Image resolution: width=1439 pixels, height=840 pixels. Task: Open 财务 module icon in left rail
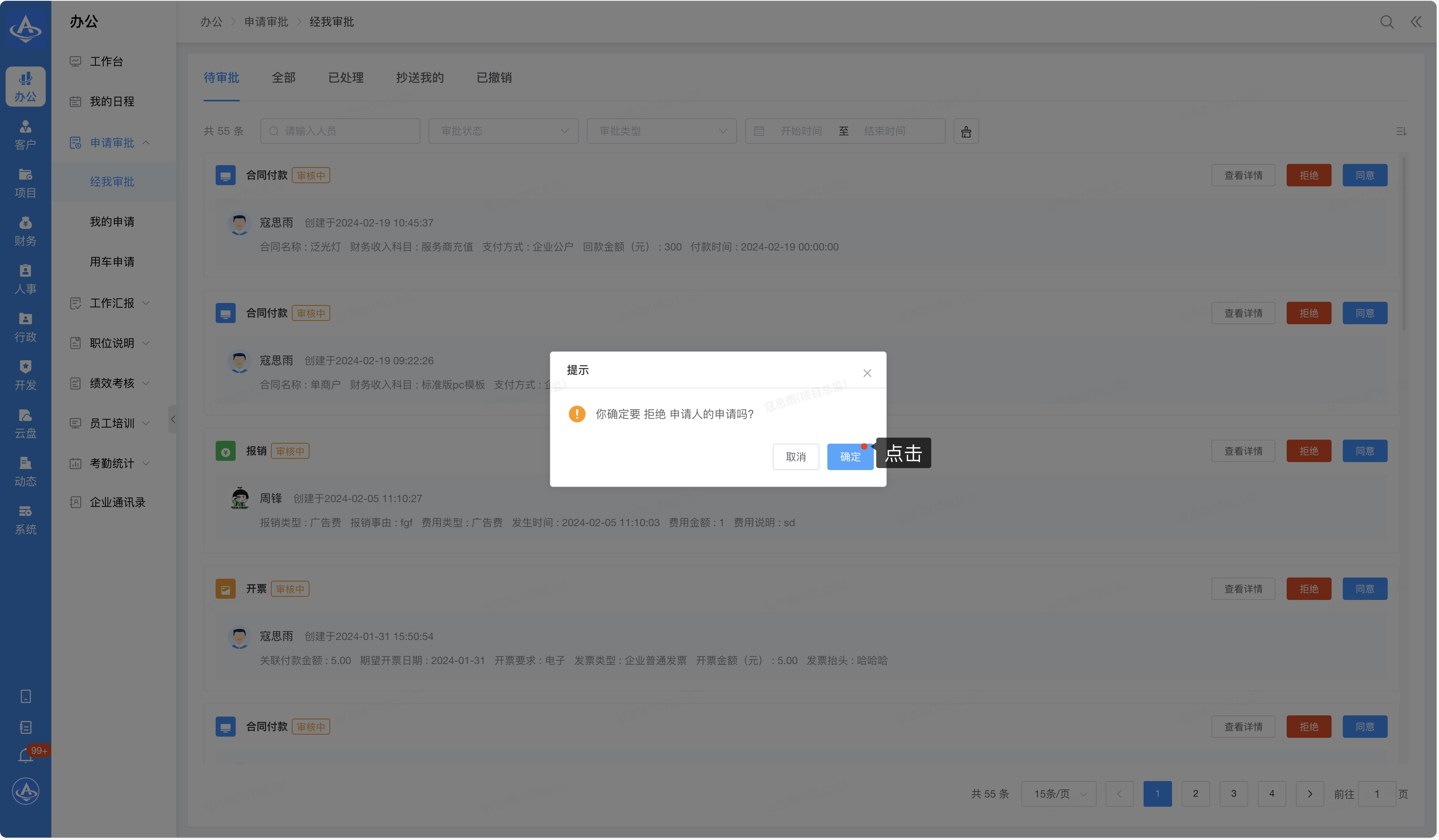tap(25, 231)
